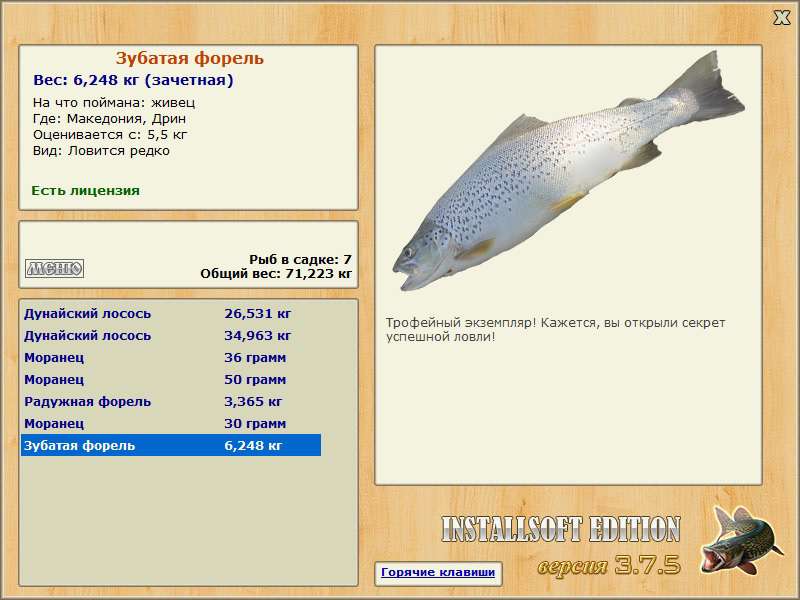800x600 pixels.
Task: Open the Горячие клавиши link
Action: pos(438,572)
